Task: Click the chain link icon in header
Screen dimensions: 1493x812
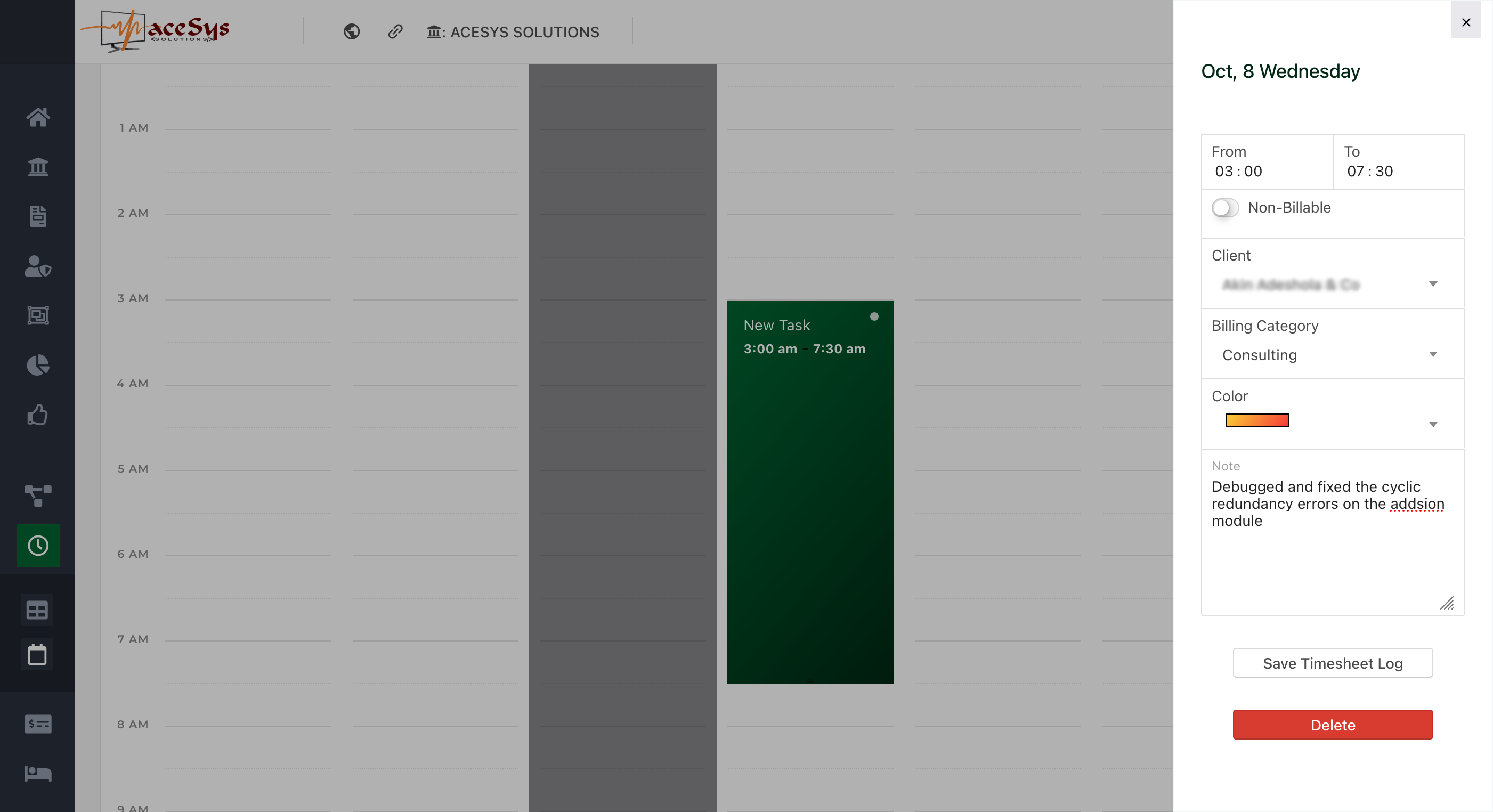Action: [x=395, y=31]
